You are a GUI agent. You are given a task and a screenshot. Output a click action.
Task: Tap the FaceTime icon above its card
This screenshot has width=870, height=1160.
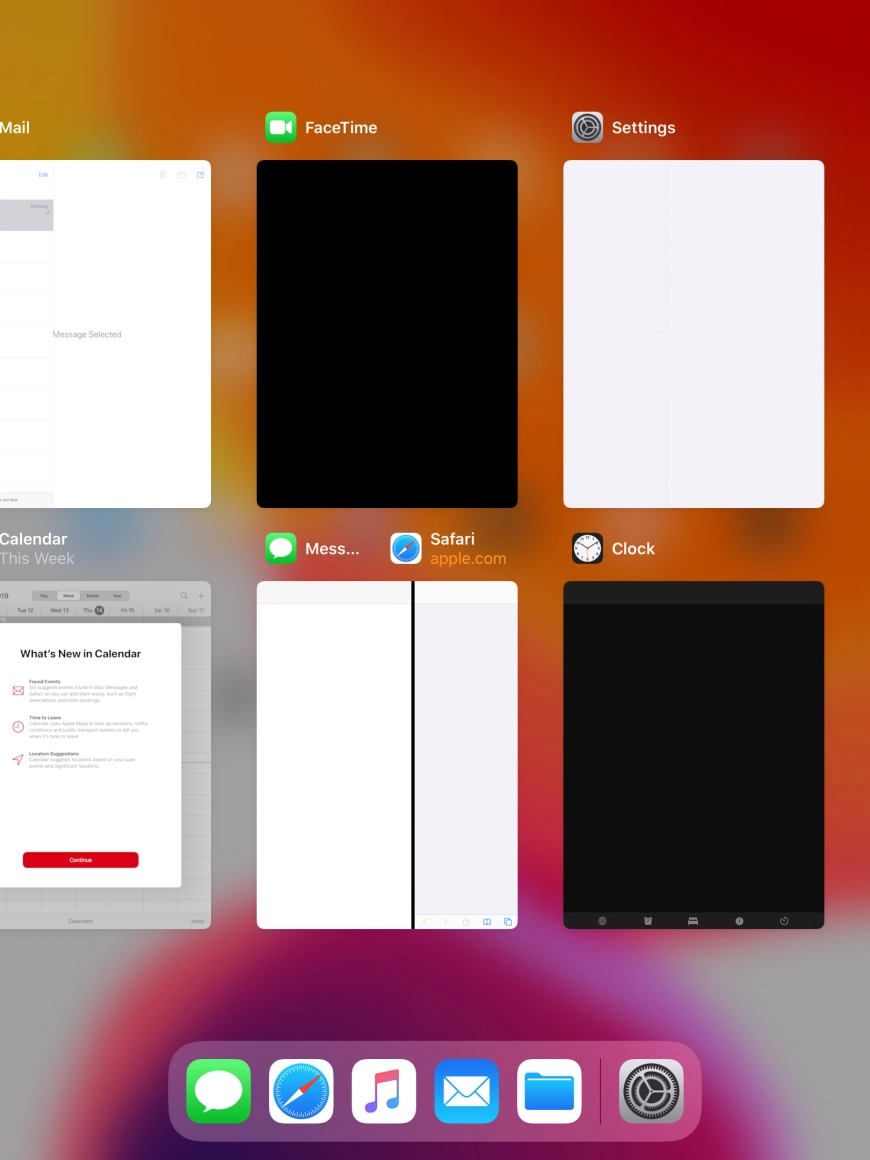click(281, 128)
